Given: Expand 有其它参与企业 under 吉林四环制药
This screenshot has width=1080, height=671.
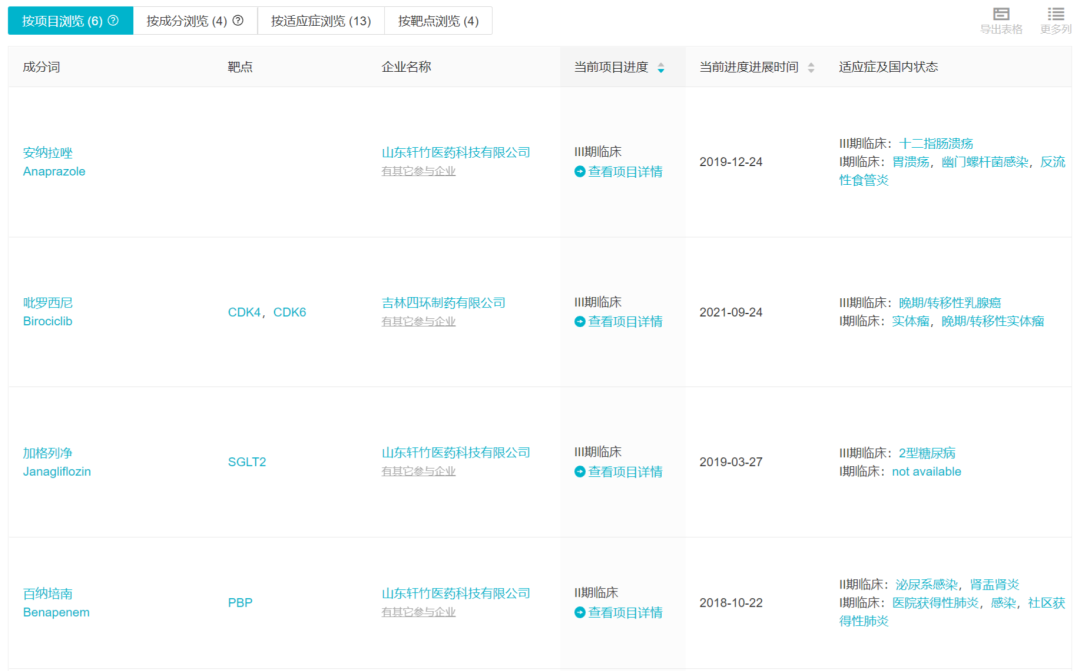Looking at the screenshot, I should click(418, 322).
